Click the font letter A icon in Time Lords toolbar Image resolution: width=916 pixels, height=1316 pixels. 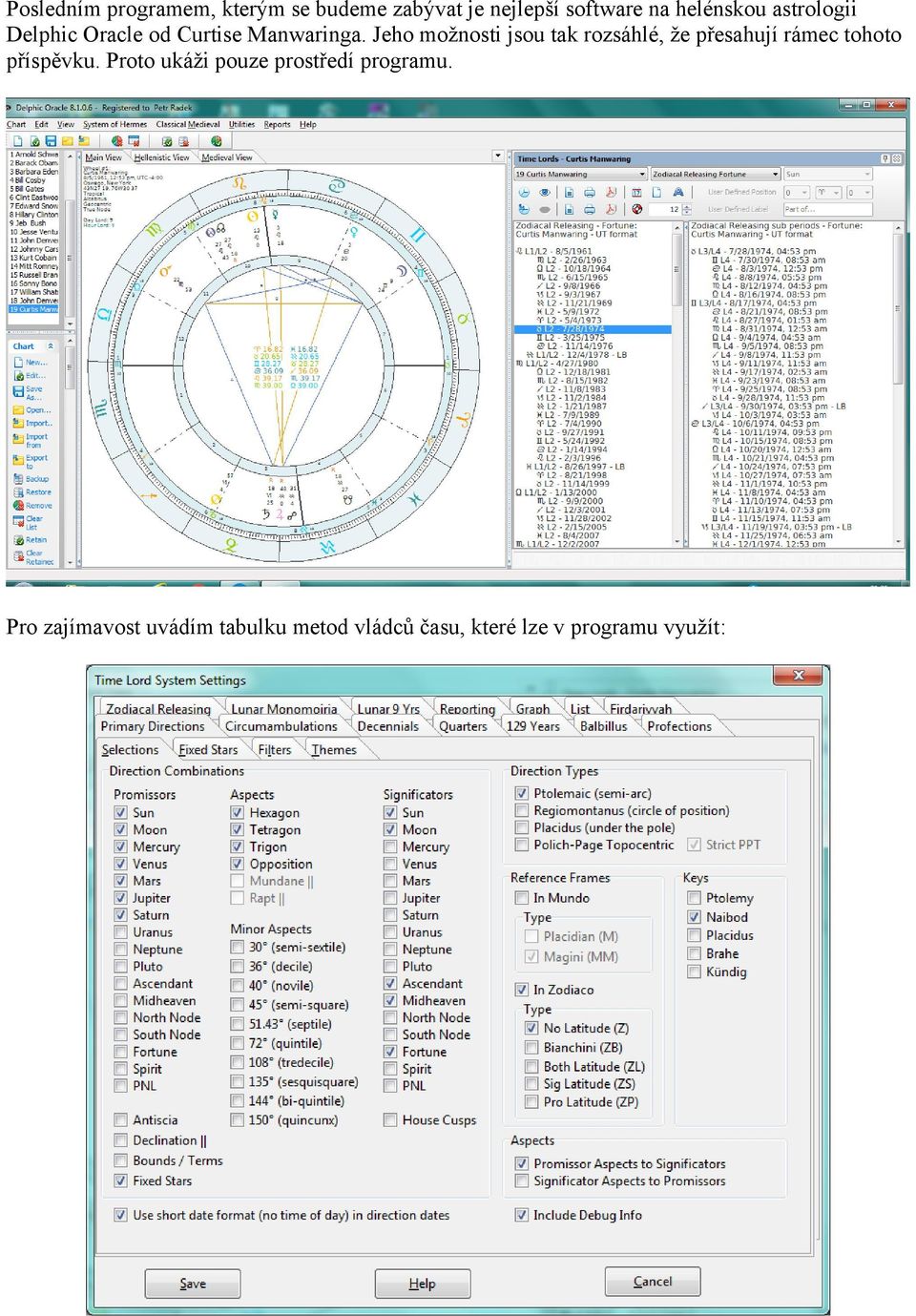(x=678, y=192)
